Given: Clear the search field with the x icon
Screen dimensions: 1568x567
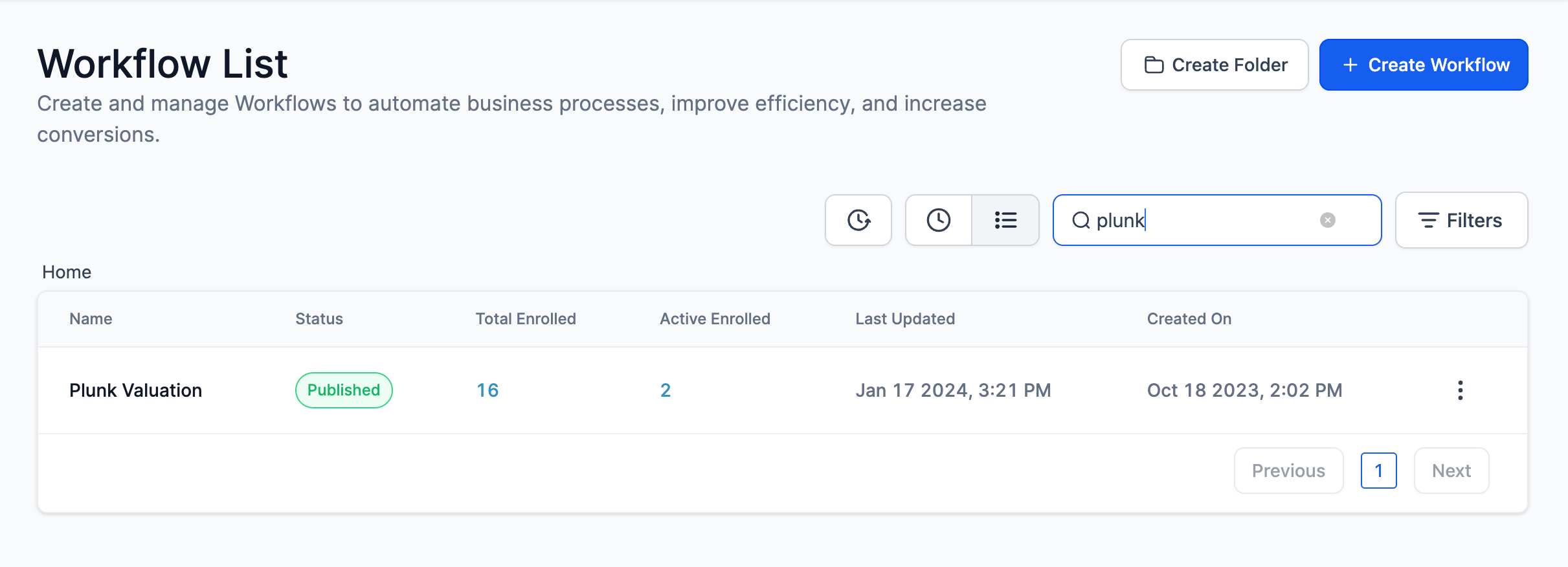Looking at the screenshot, I should pos(1327,220).
